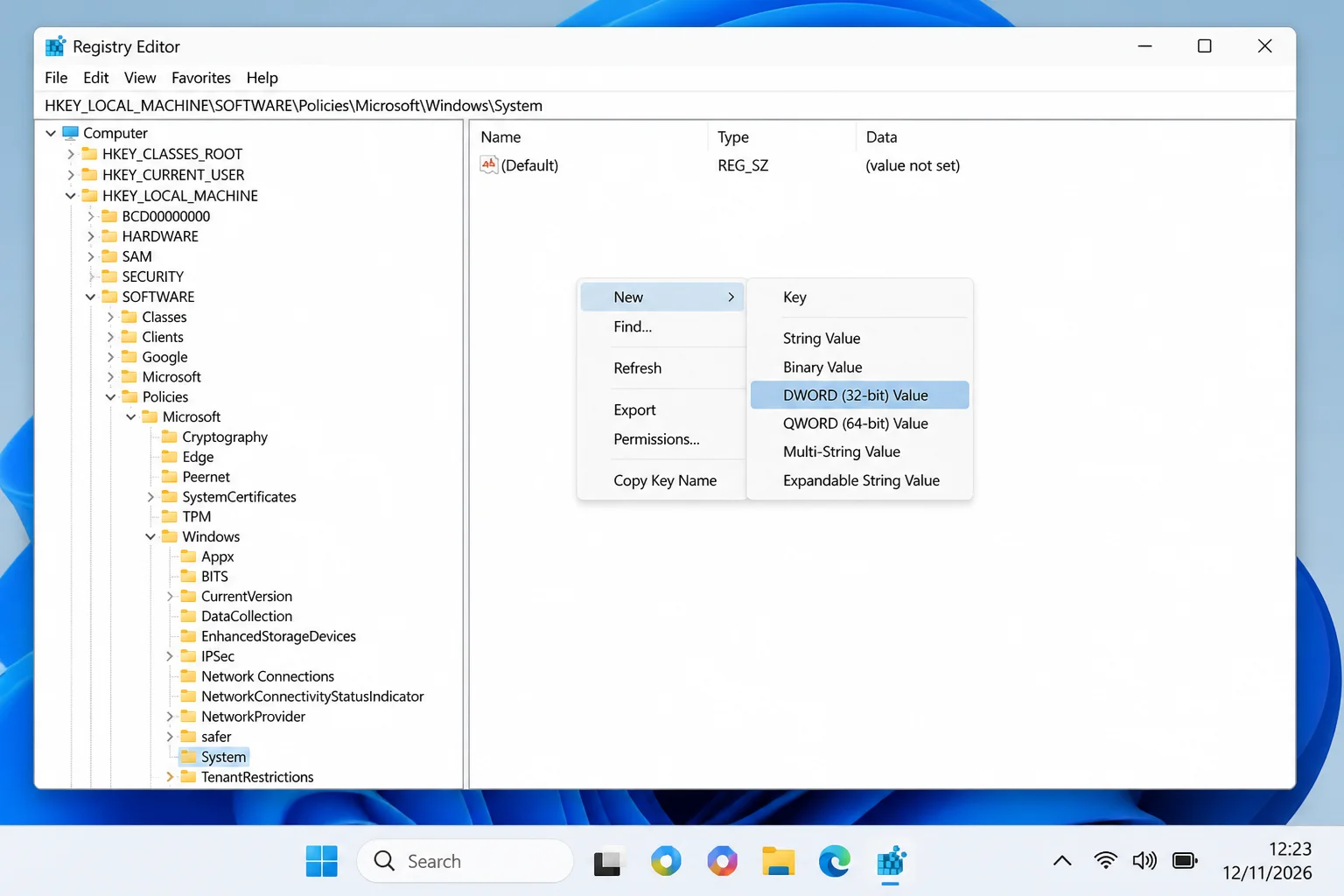Open the Help menu
The image size is (1344, 896).
262,78
